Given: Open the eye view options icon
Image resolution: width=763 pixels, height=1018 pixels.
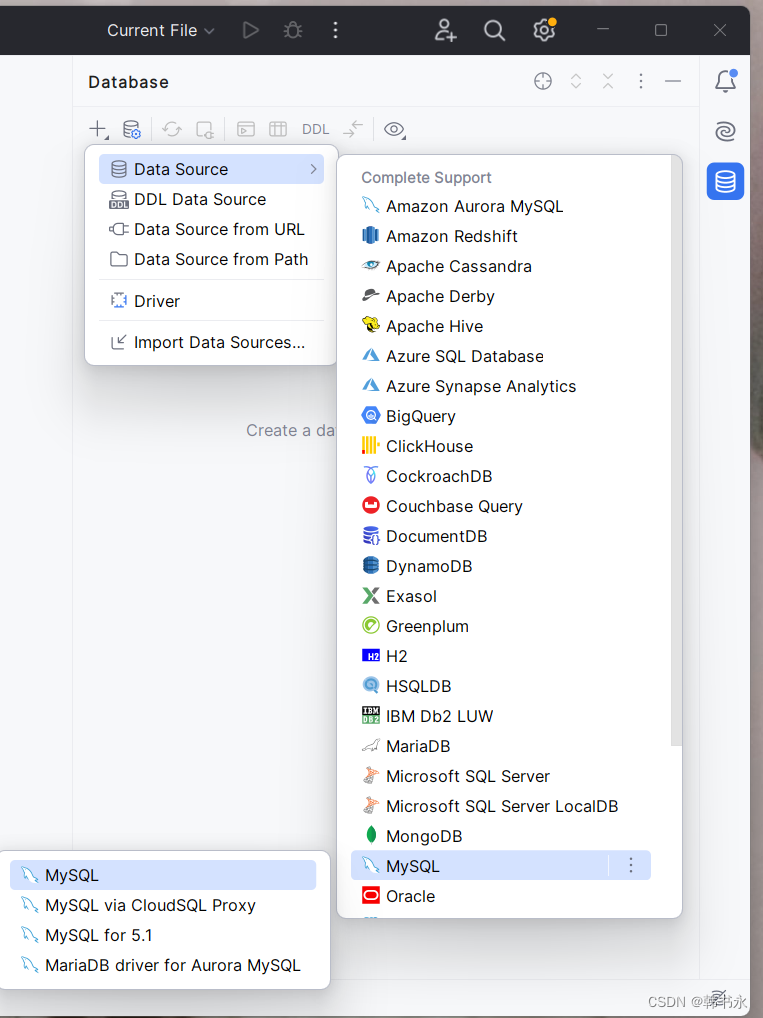Looking at the screenshot, I should pyautogui.click(x=394, y=129).
